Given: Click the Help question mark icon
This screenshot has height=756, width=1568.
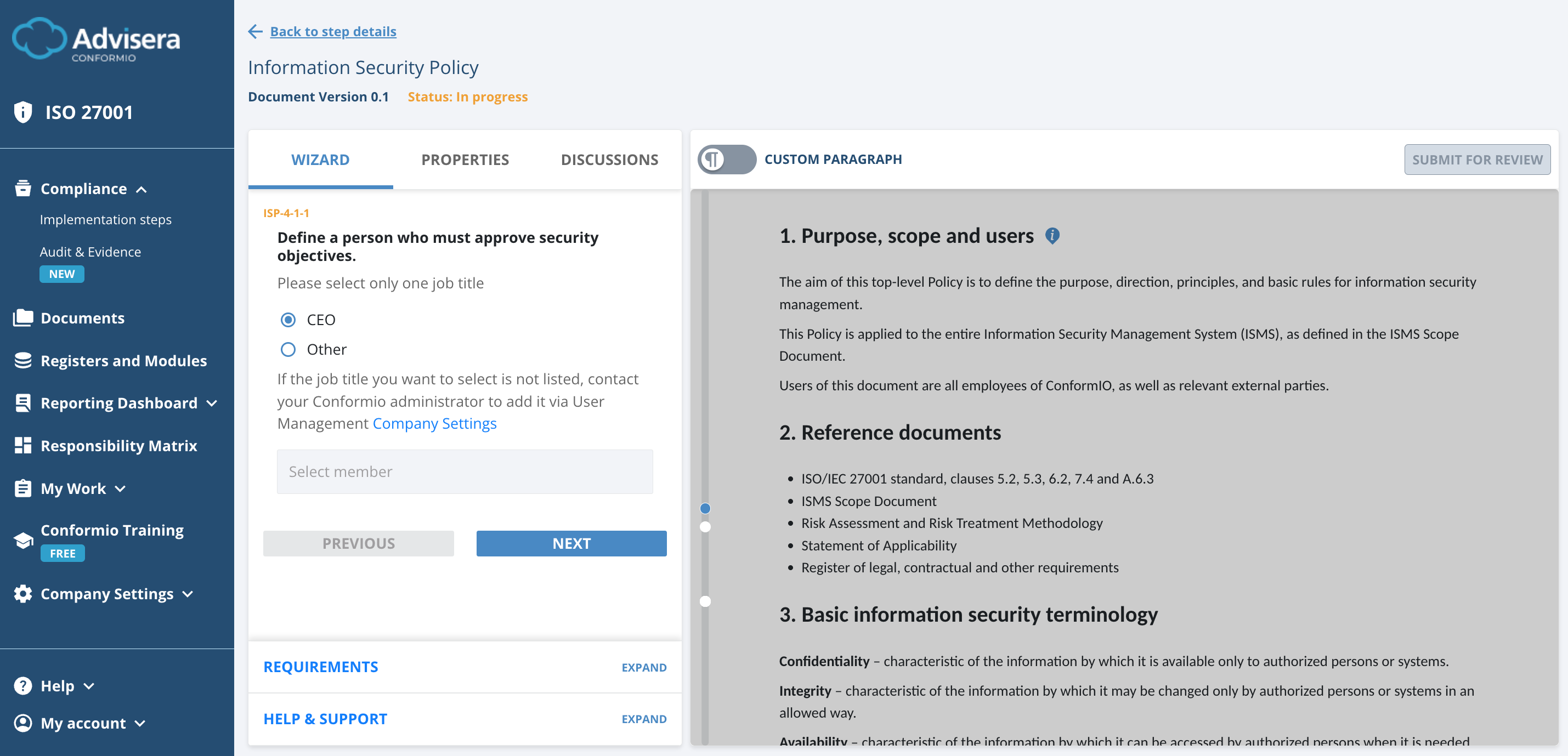Looking at the screenshot, I should (x=22, y=685).
